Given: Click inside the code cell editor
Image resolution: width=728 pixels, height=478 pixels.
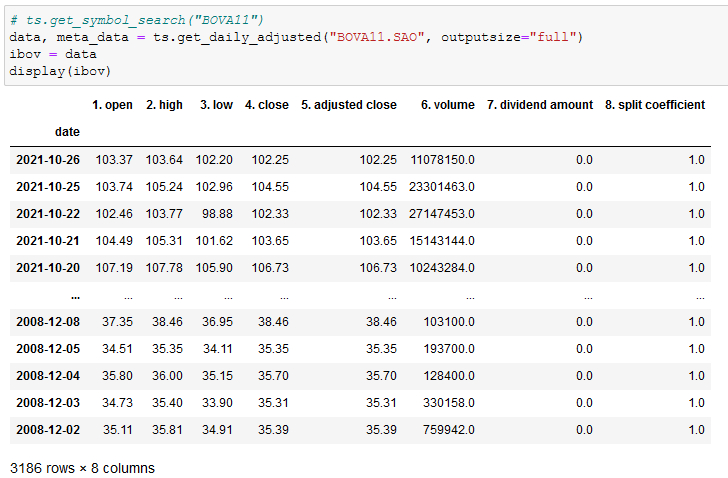Looking at the screenshot, I should [367, 45].
